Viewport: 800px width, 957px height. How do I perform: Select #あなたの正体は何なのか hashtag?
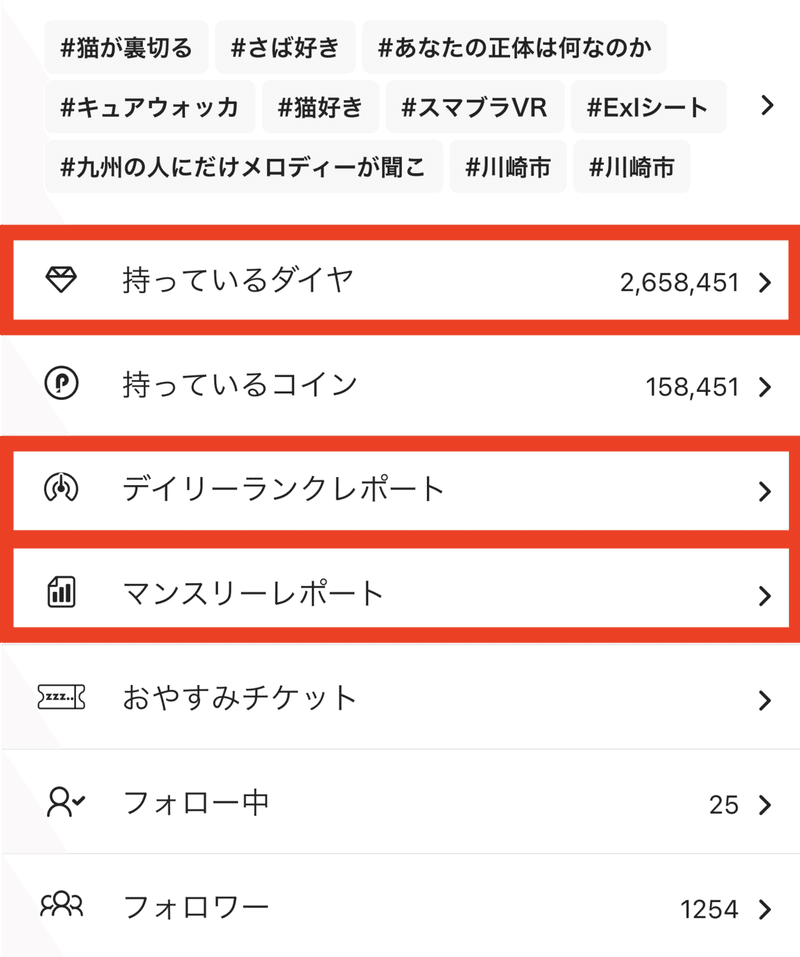coord(514,47)
